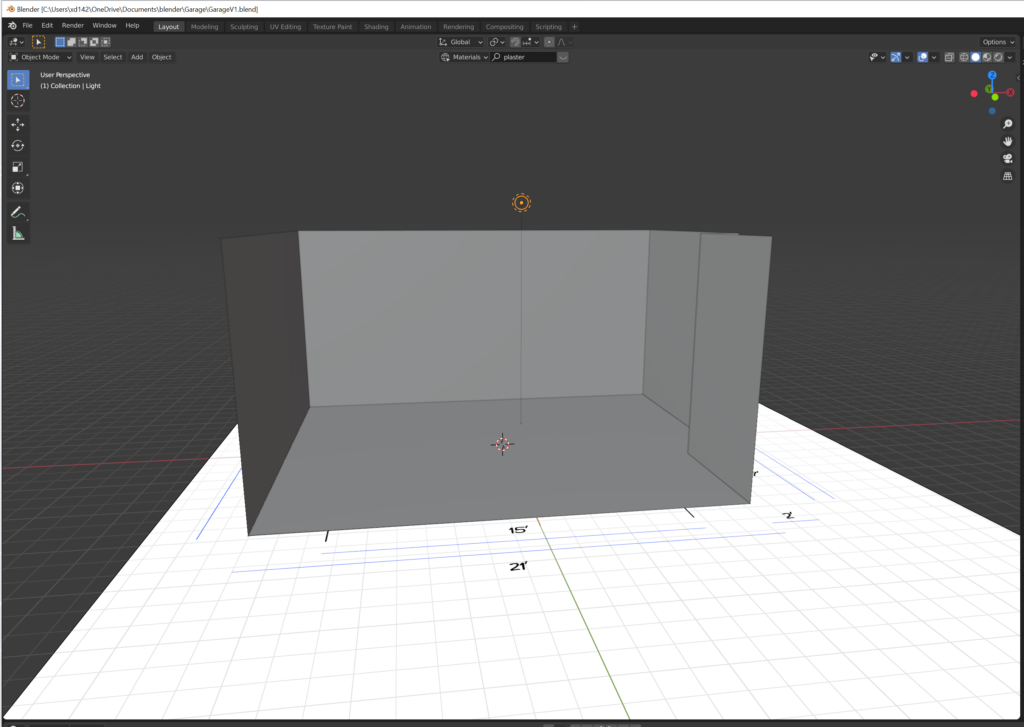The image size is (1024, 727).
Task: Click the red X axis gizmo ball
Action: pyautogui.click(x=1010, y=92)
